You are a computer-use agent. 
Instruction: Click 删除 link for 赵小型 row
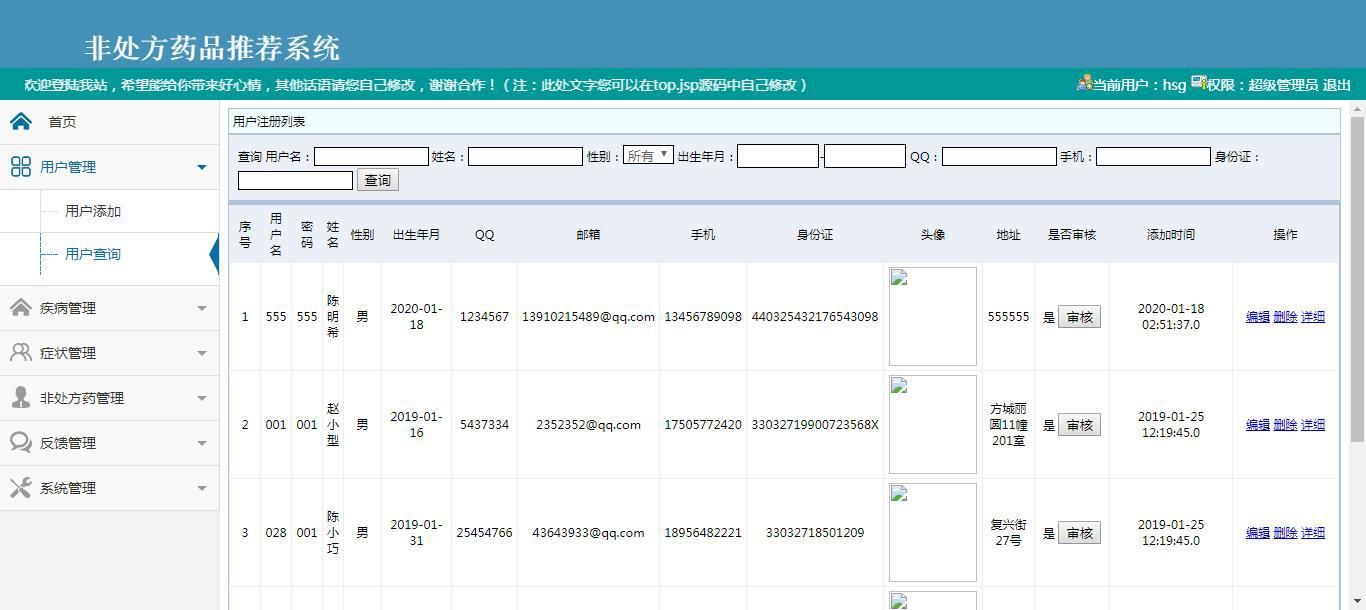tap(1285, 425)
